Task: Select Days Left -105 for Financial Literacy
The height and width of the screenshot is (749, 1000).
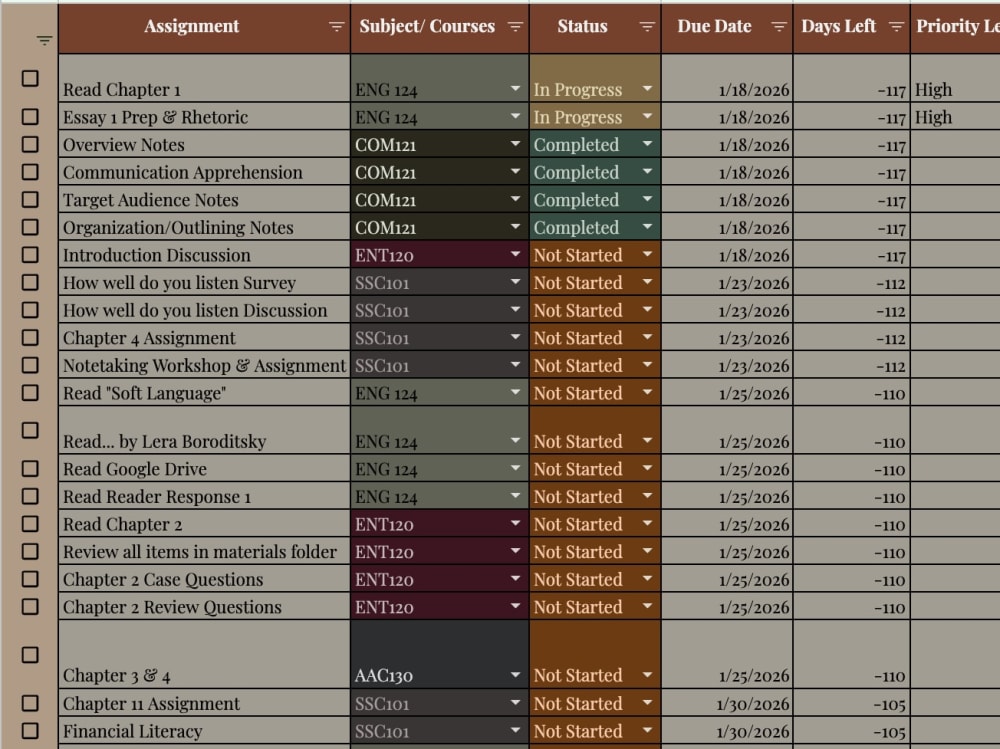Action: (x=851, y=730)
